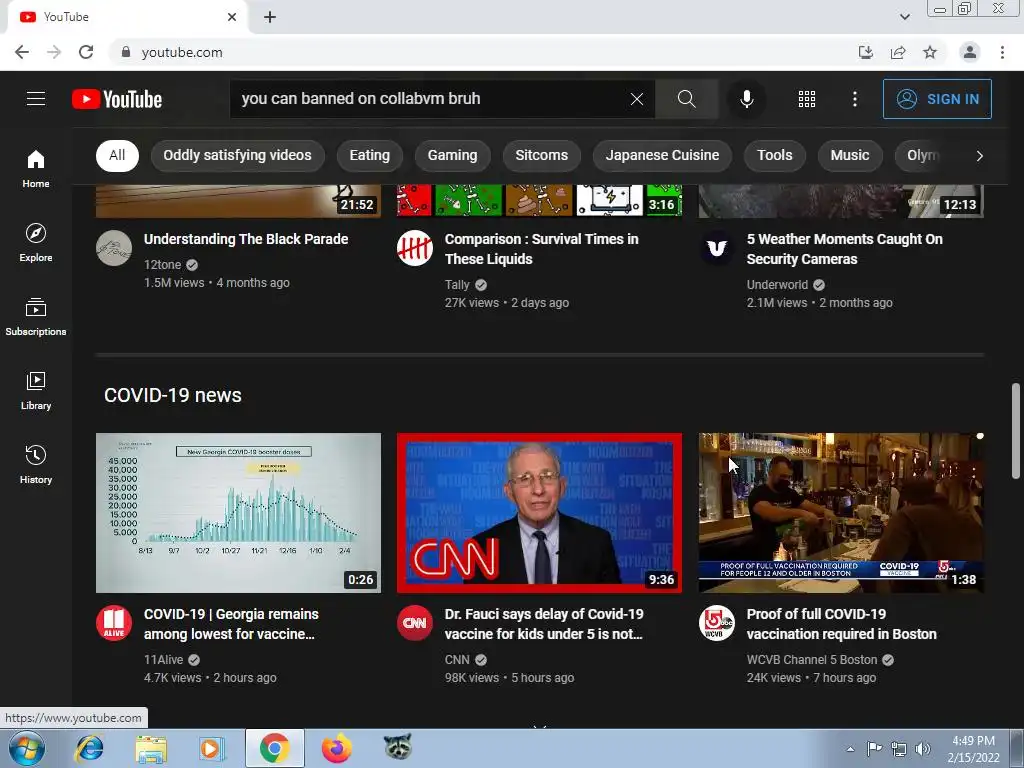Open Subscriptions in the sidebar
The image size is (1024, 768).
tap(36, 317)
